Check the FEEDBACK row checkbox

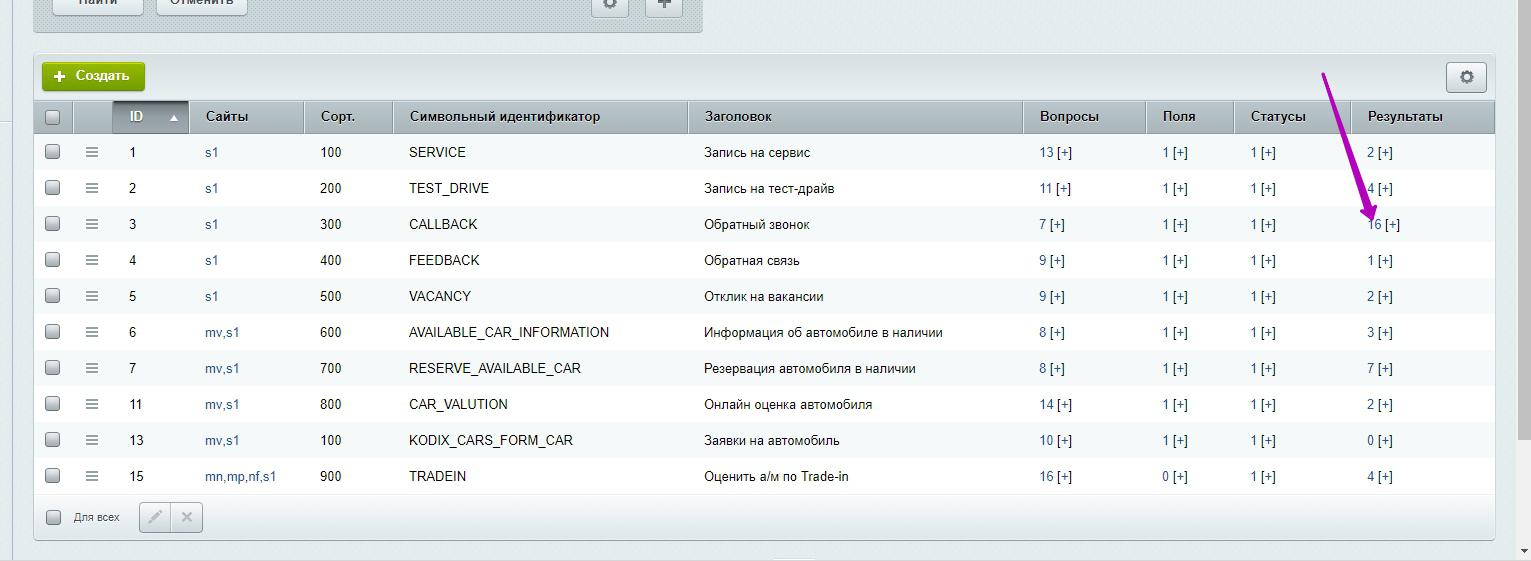[x=53, y=260]
